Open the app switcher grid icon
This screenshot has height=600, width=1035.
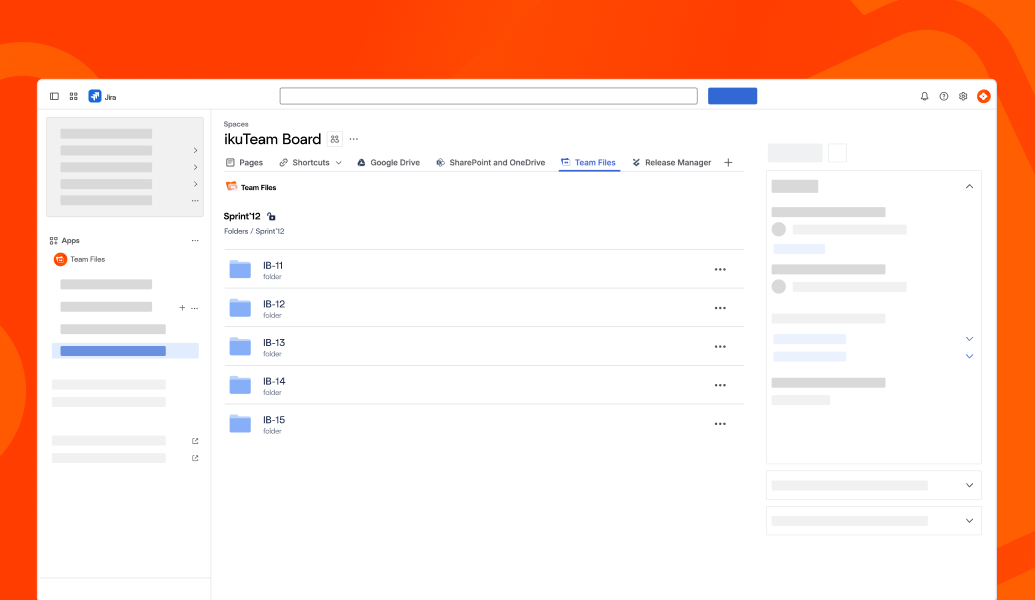73,96
